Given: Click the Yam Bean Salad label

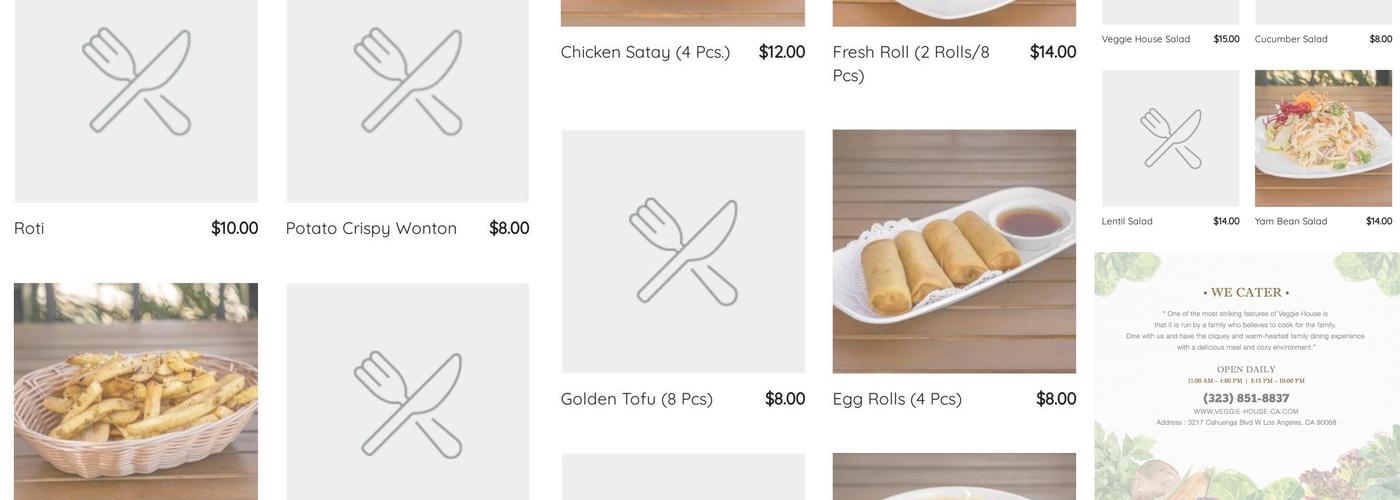Looking at the screenshot, I should pos(1291,221).
